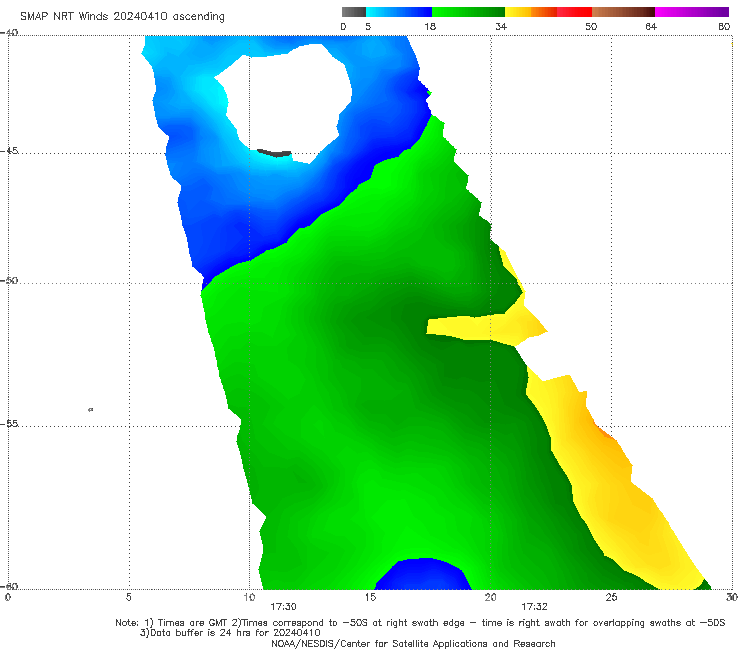The height and width of the screenshot is (650, 740).
Task: Click longitude axis label '10'
Action: [249, 598]
